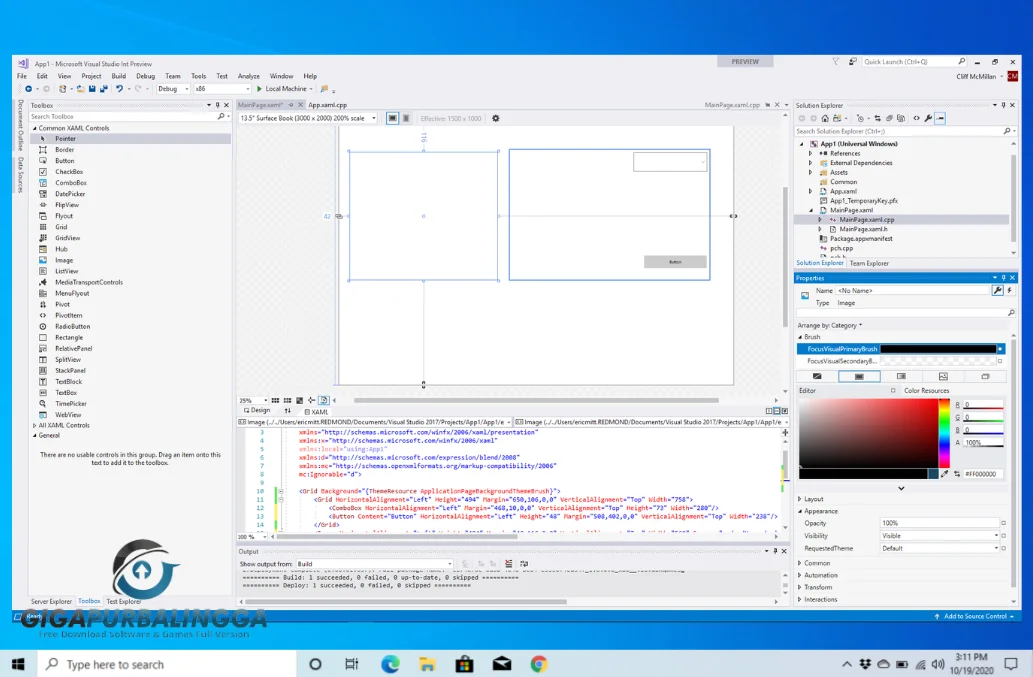This screenshot has height=677, width=1033.
Task: Click Add to Source Control in status bar
Action: click(974, 616)
